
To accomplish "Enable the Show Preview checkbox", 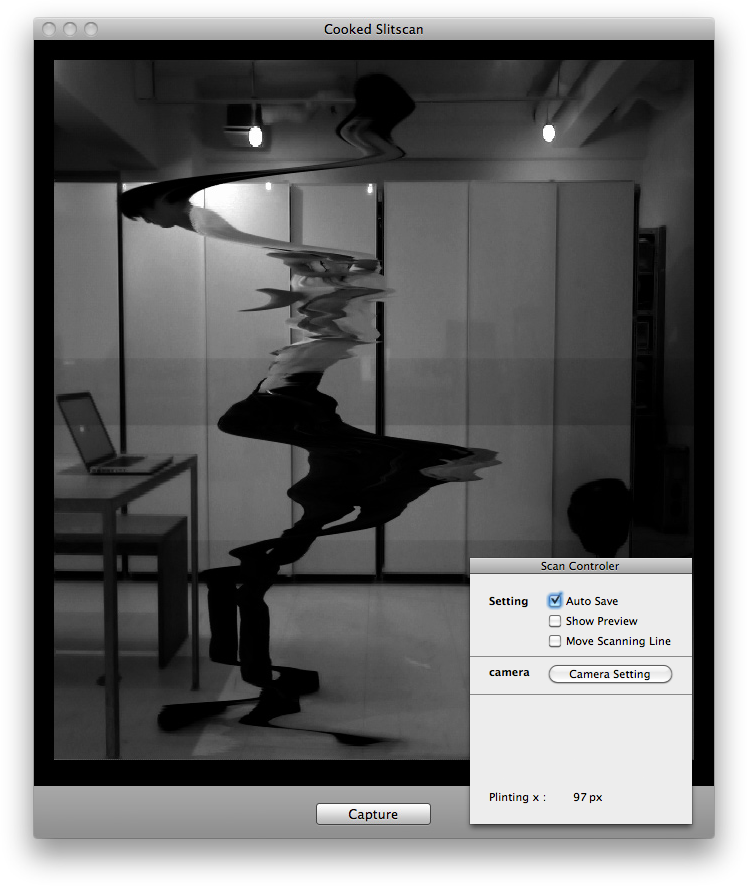I will pyautogui.click(x=555, y=621).
